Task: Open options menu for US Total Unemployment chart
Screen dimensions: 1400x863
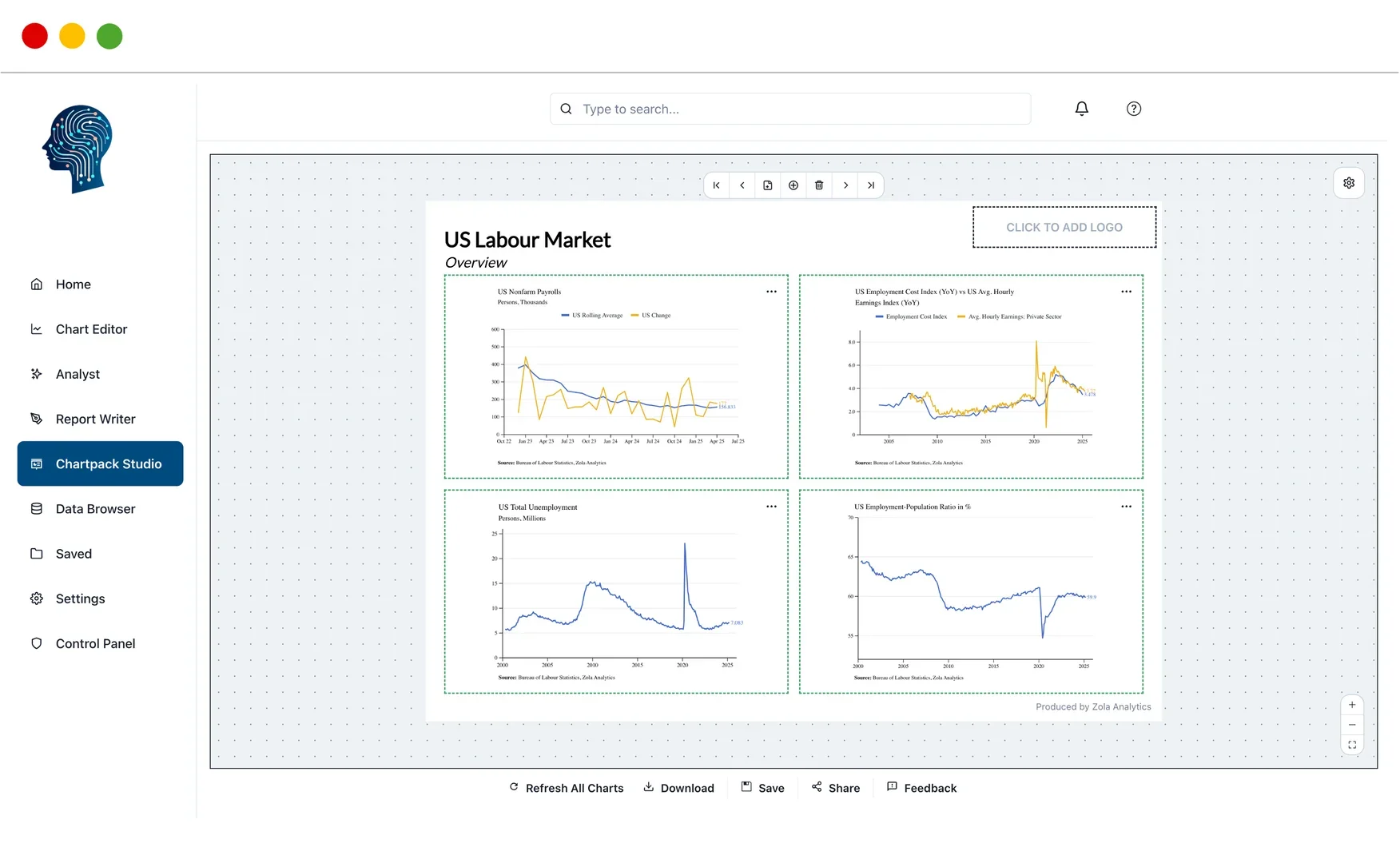Action: 771,506
